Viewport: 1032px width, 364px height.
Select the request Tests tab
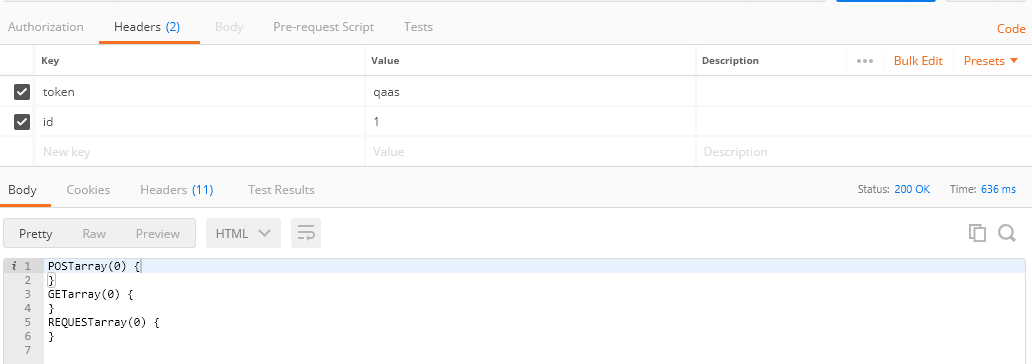click(x=418, y=27)
